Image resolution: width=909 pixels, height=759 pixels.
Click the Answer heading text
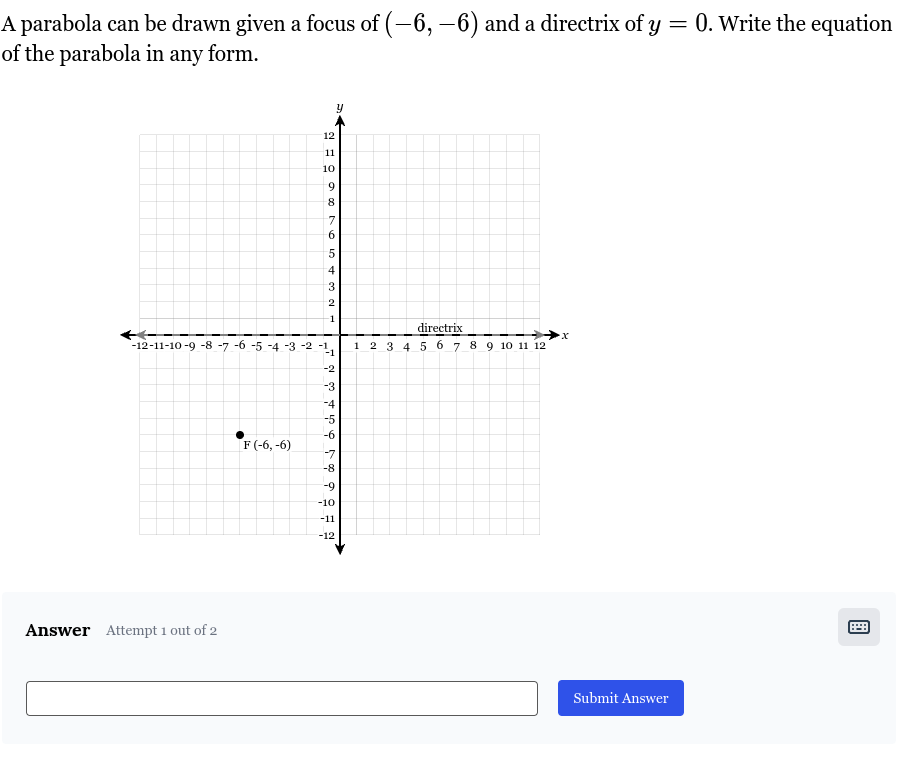[x=57, y=630]
